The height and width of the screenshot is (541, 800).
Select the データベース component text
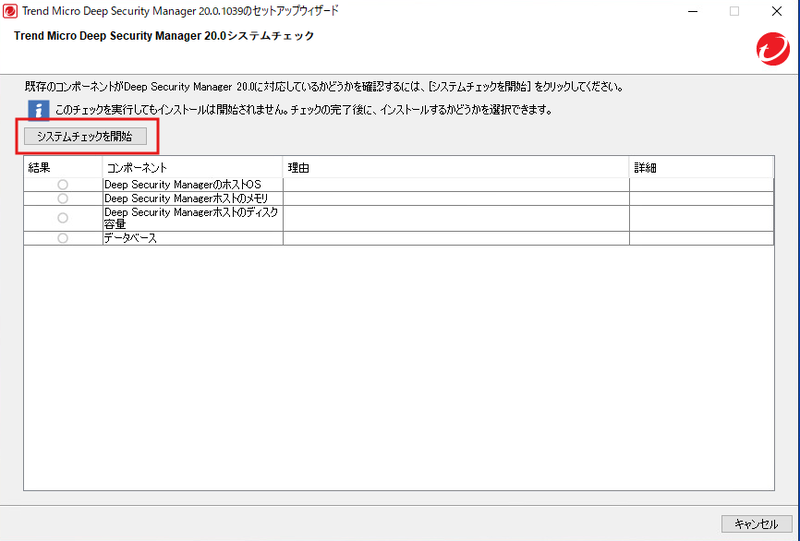(x=131, y=238)
